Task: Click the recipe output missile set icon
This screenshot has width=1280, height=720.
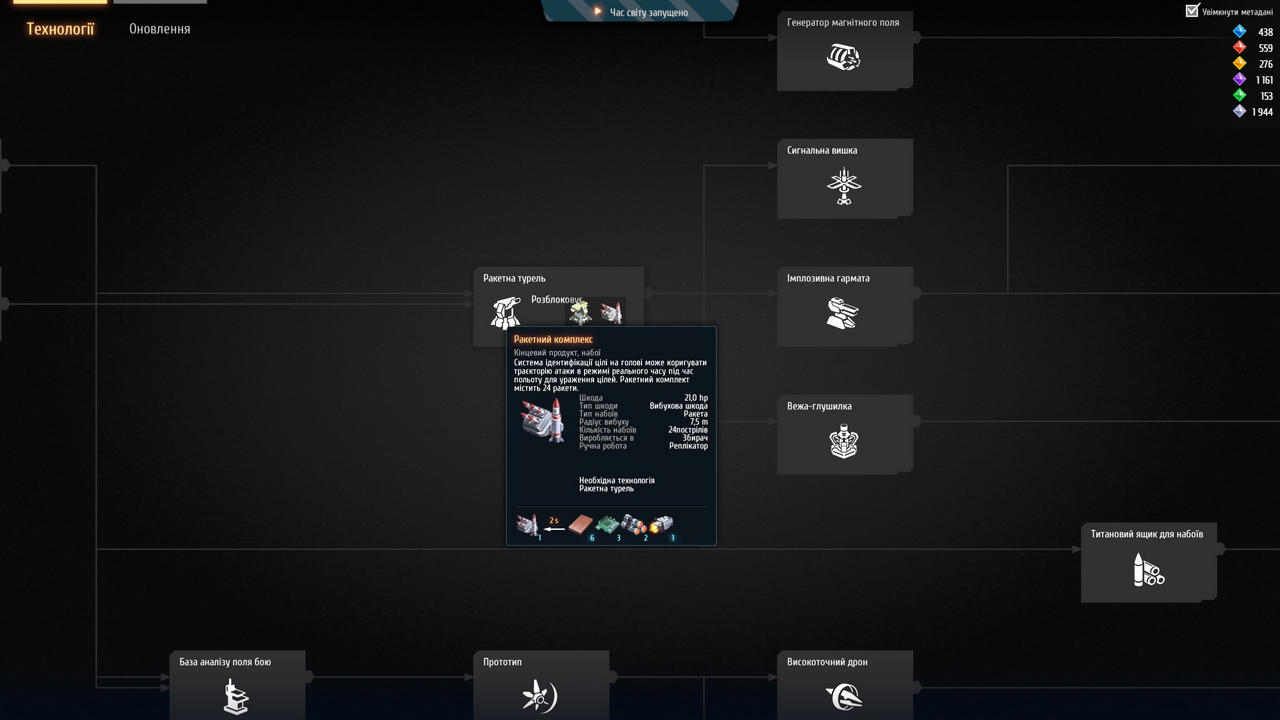Action: (x=528, y=525)
